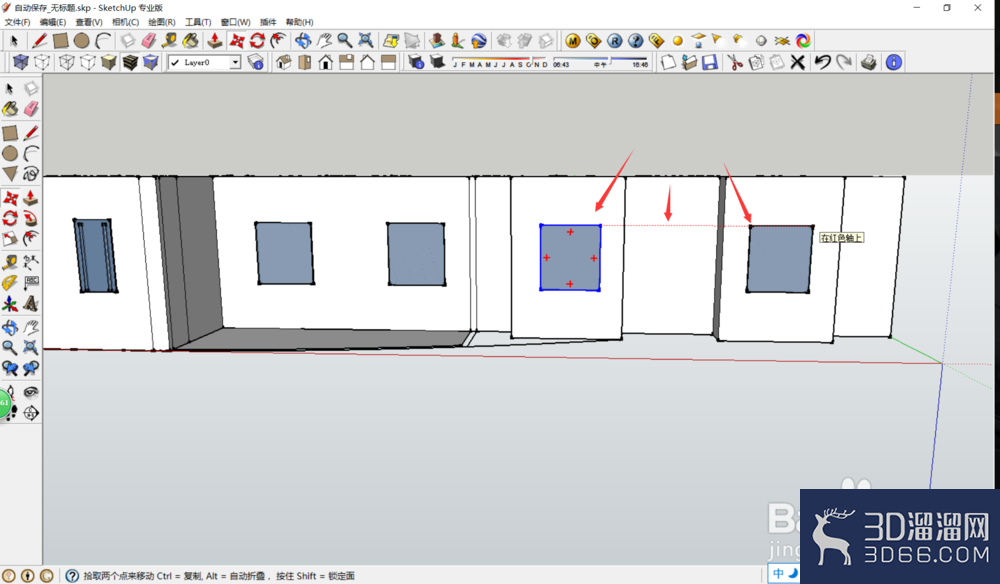Select Axes tool in left toolbar

coord(10,304)
